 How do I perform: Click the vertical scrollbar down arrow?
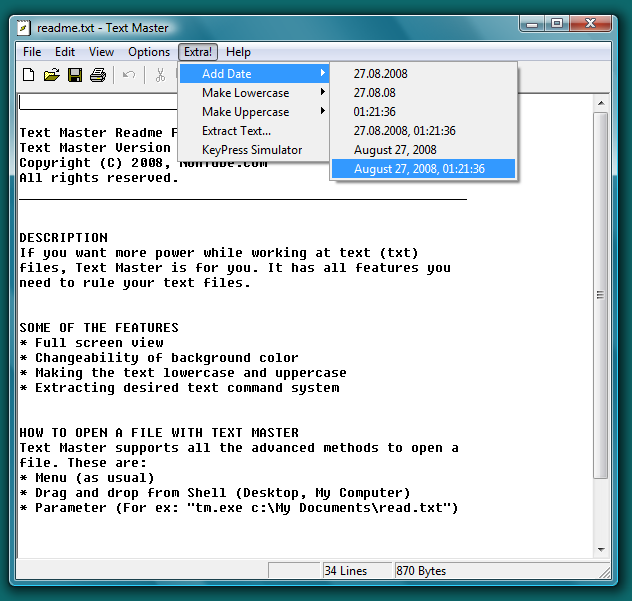click(x=600, y=549)
